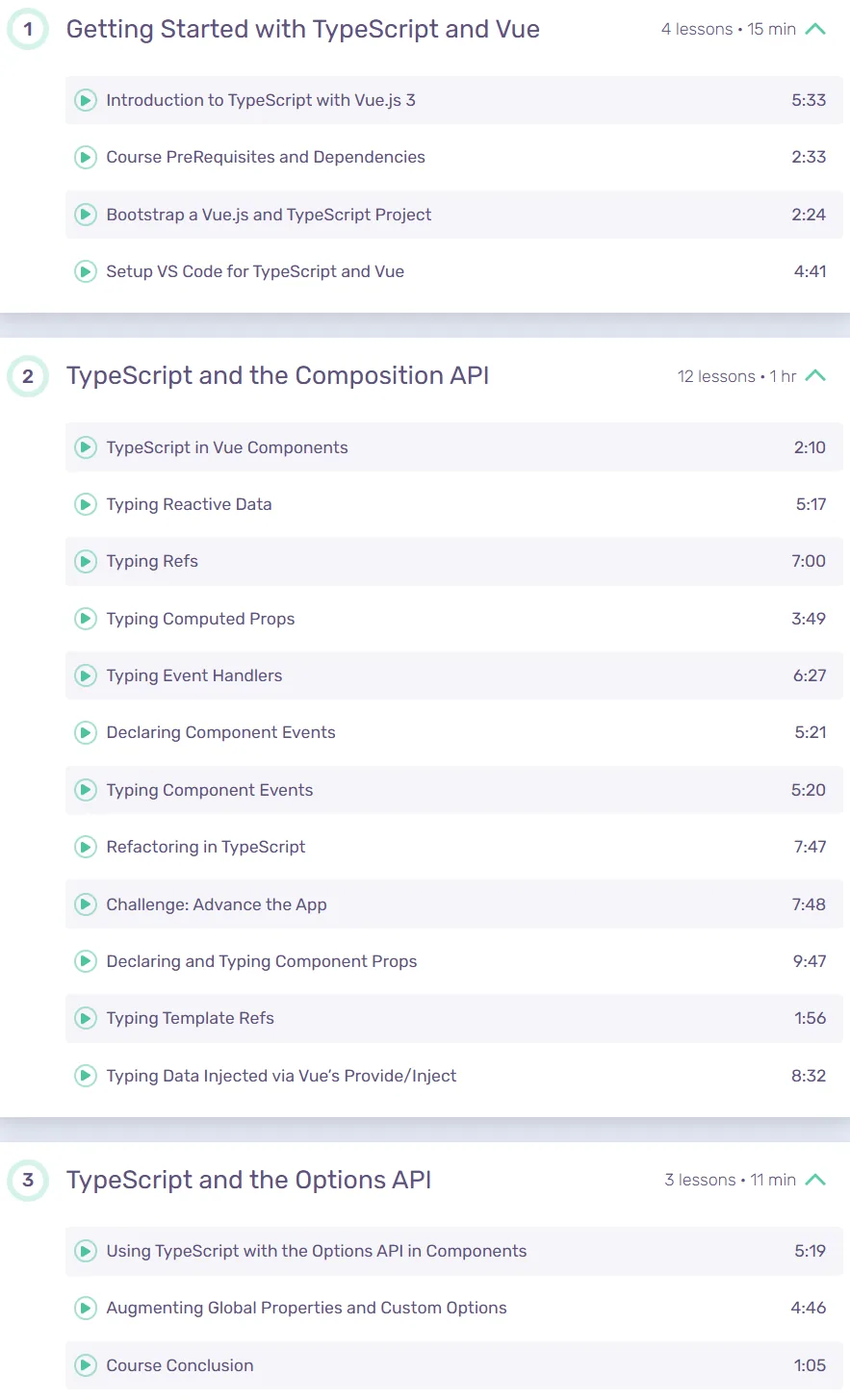Click the 3 lessons • 11 min label
This screenshot has width=850, height=1400.
731,1180
